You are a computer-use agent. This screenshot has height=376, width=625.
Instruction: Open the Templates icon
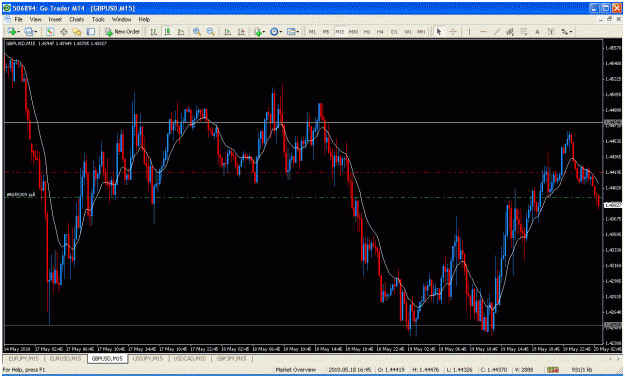click(x=291, y=31)
